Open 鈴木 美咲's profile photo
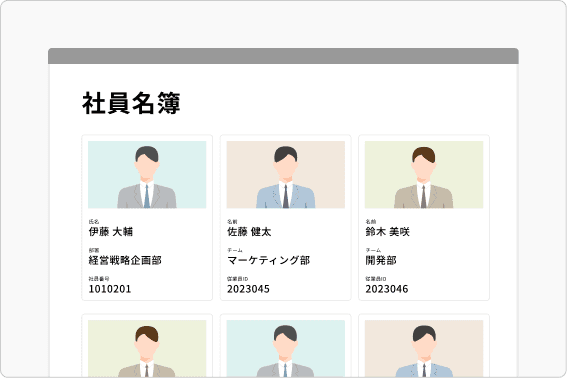This screenshot has width=567, height=378. pyautogui.click(x=424, y=175)
